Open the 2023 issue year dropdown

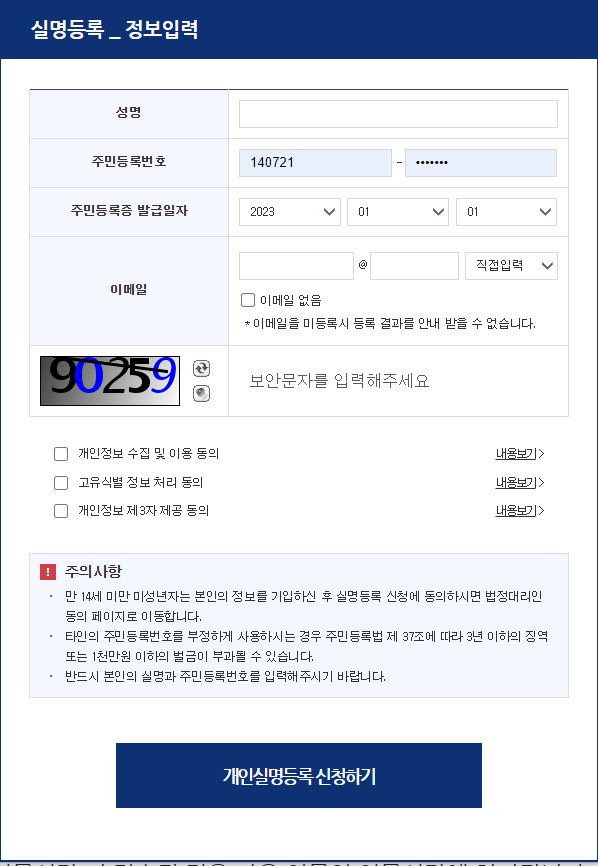pos(290,212)
